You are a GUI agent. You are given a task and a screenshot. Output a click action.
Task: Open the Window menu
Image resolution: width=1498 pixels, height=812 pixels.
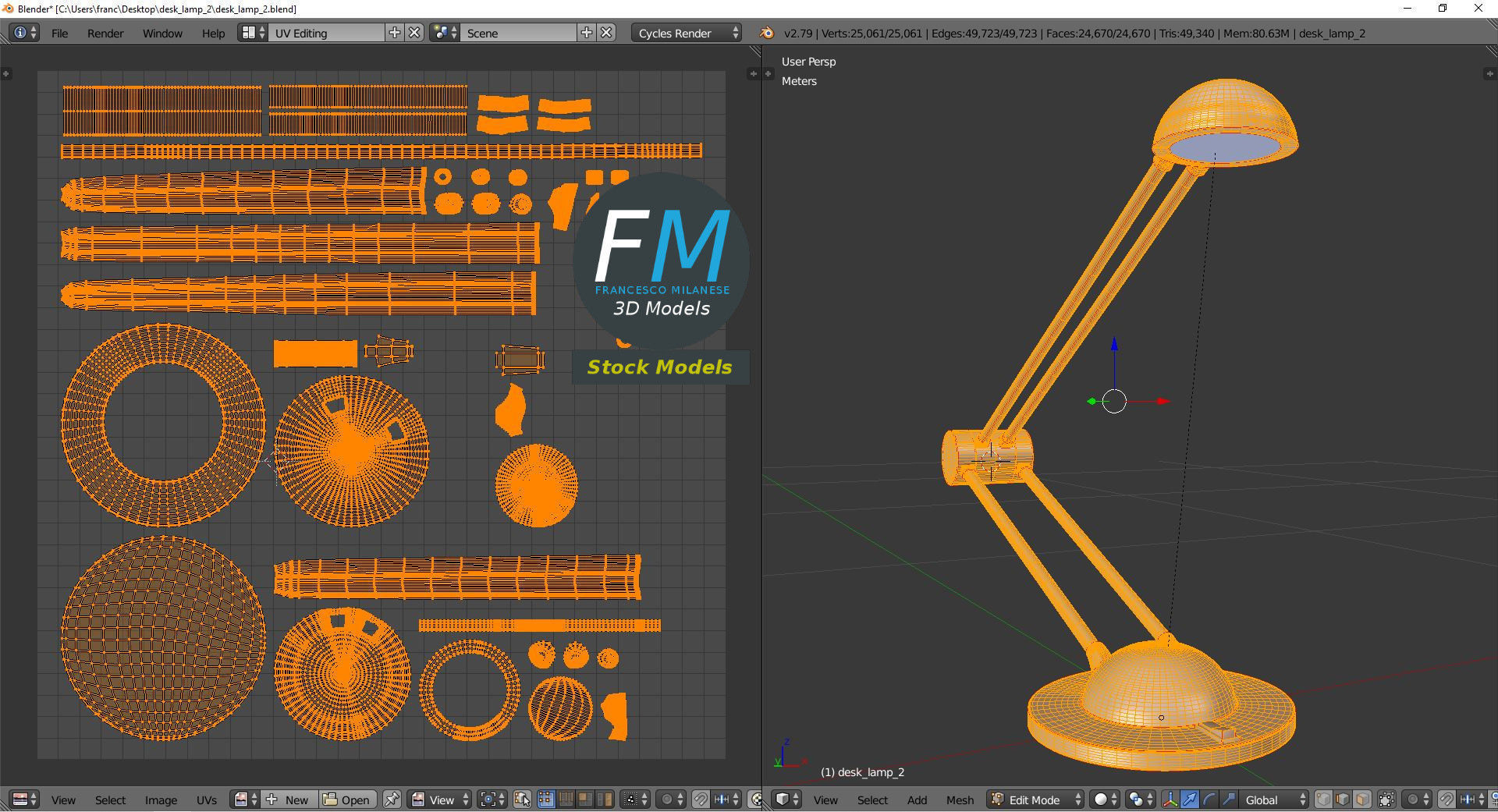162,34
